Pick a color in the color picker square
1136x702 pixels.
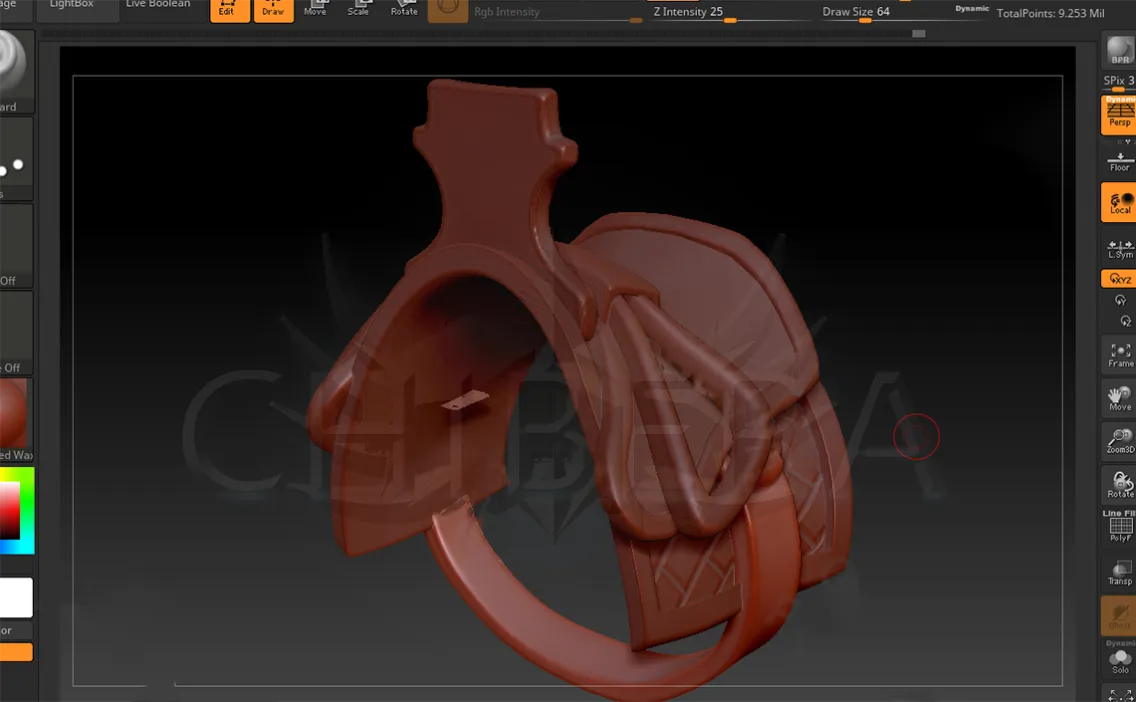tap(10, 508)
